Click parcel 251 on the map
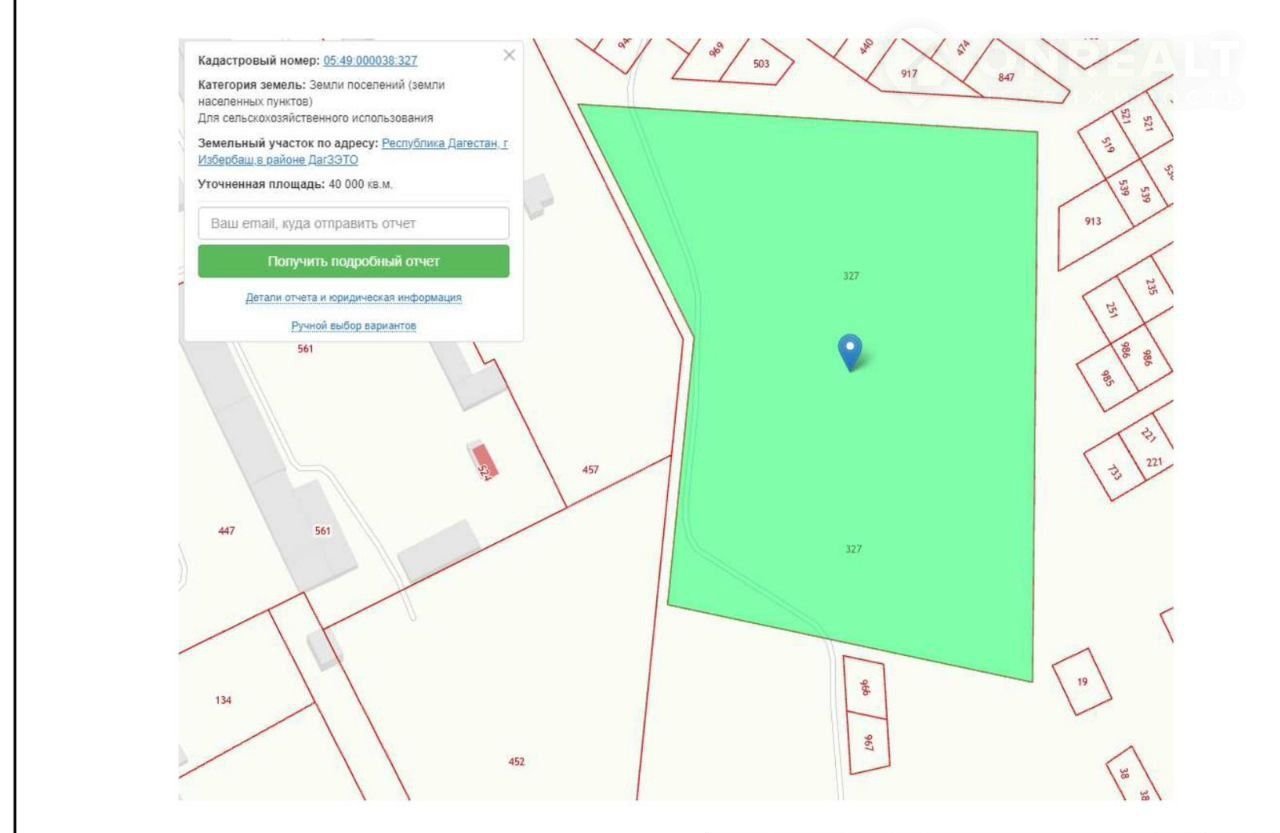 1112,309
